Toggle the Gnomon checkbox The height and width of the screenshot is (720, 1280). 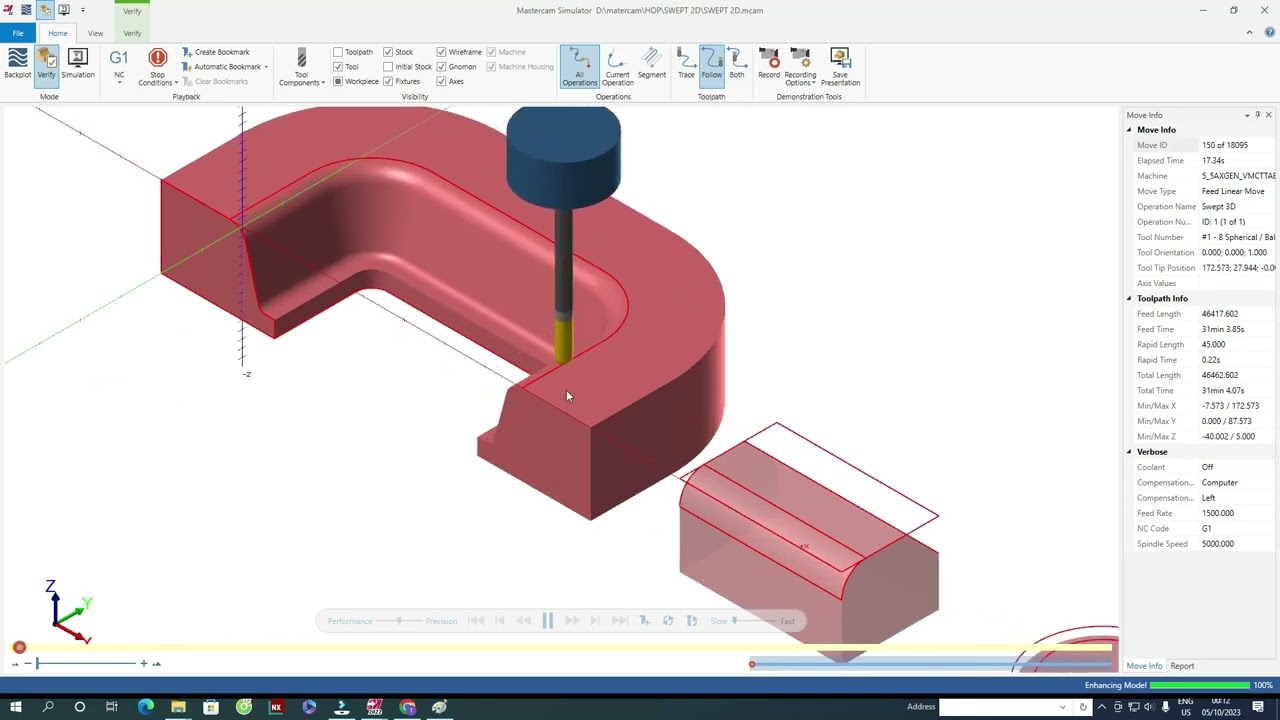(441, 67)
